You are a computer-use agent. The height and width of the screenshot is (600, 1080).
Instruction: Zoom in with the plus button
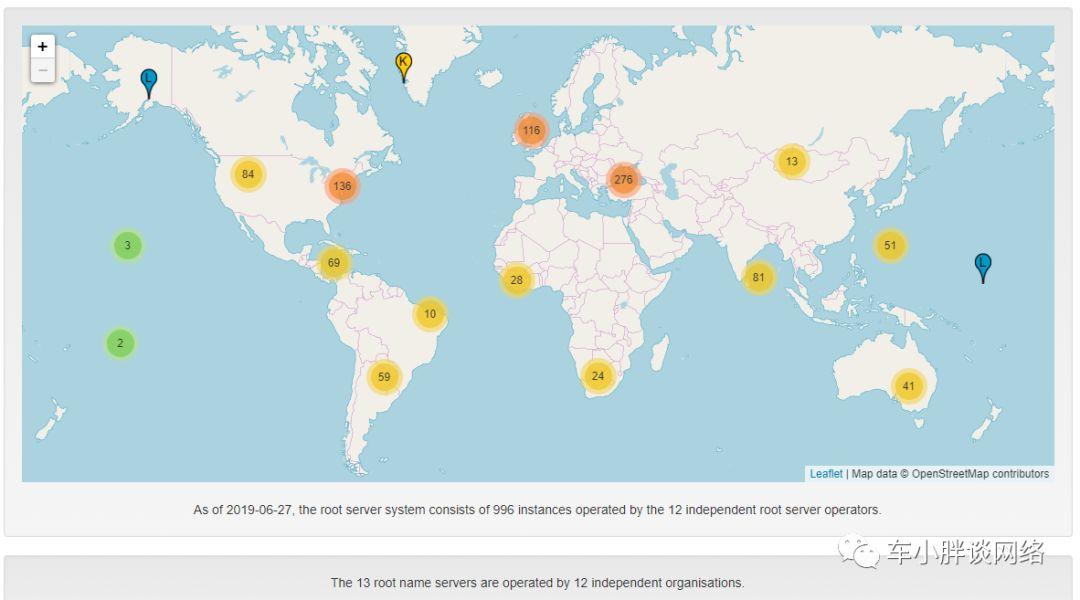pyautogui.click(x=43, y=46)
